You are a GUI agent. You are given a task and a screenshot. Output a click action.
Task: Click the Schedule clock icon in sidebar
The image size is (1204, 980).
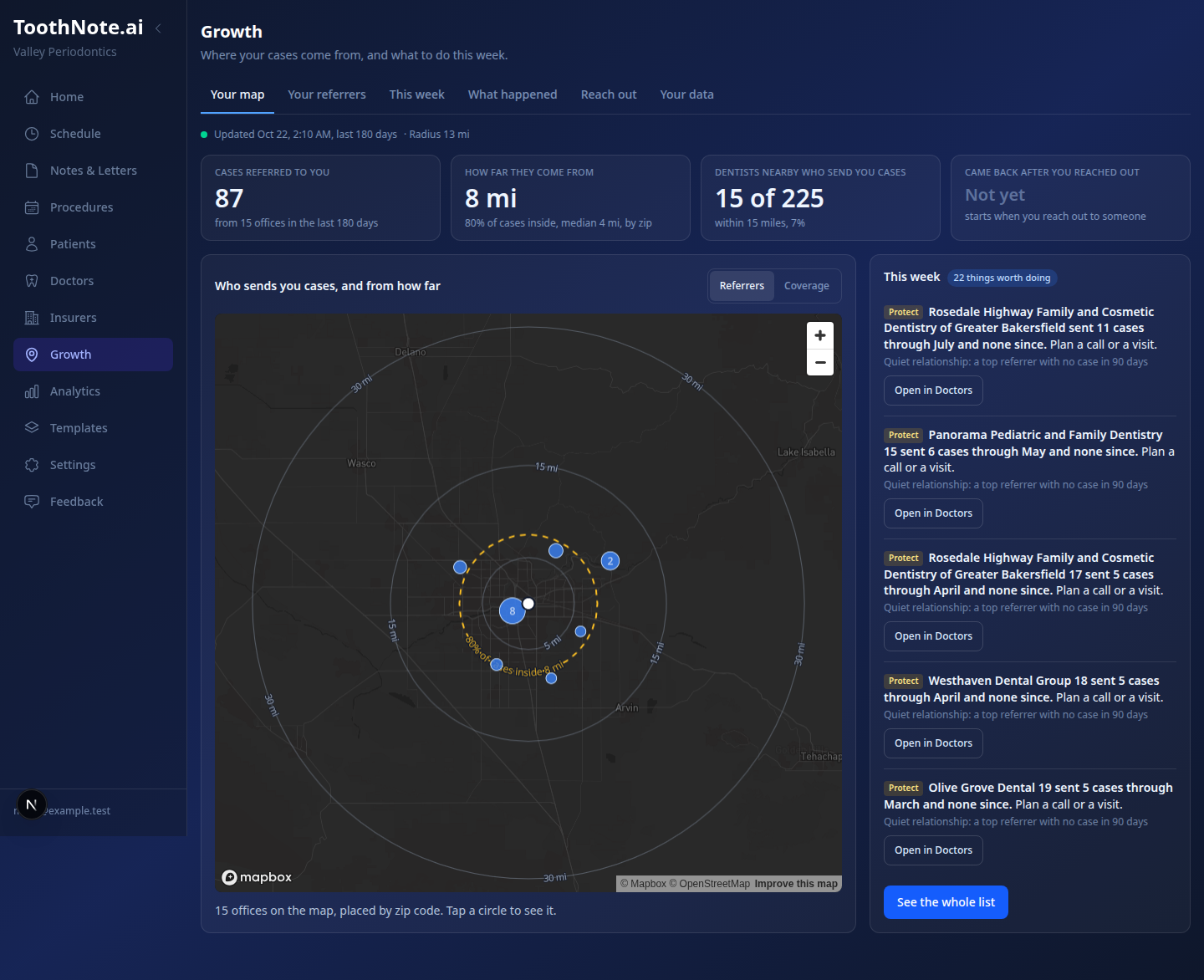(x=32, y=134)
